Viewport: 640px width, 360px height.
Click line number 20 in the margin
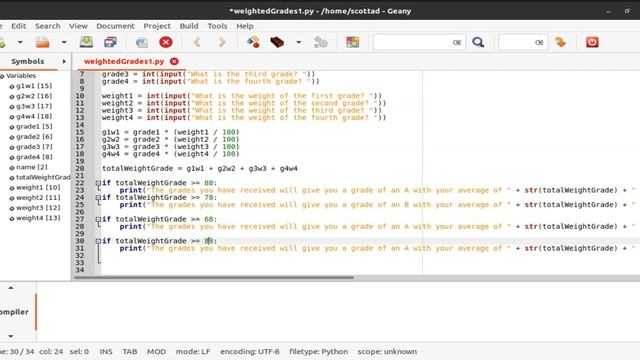tap(80, 169)
